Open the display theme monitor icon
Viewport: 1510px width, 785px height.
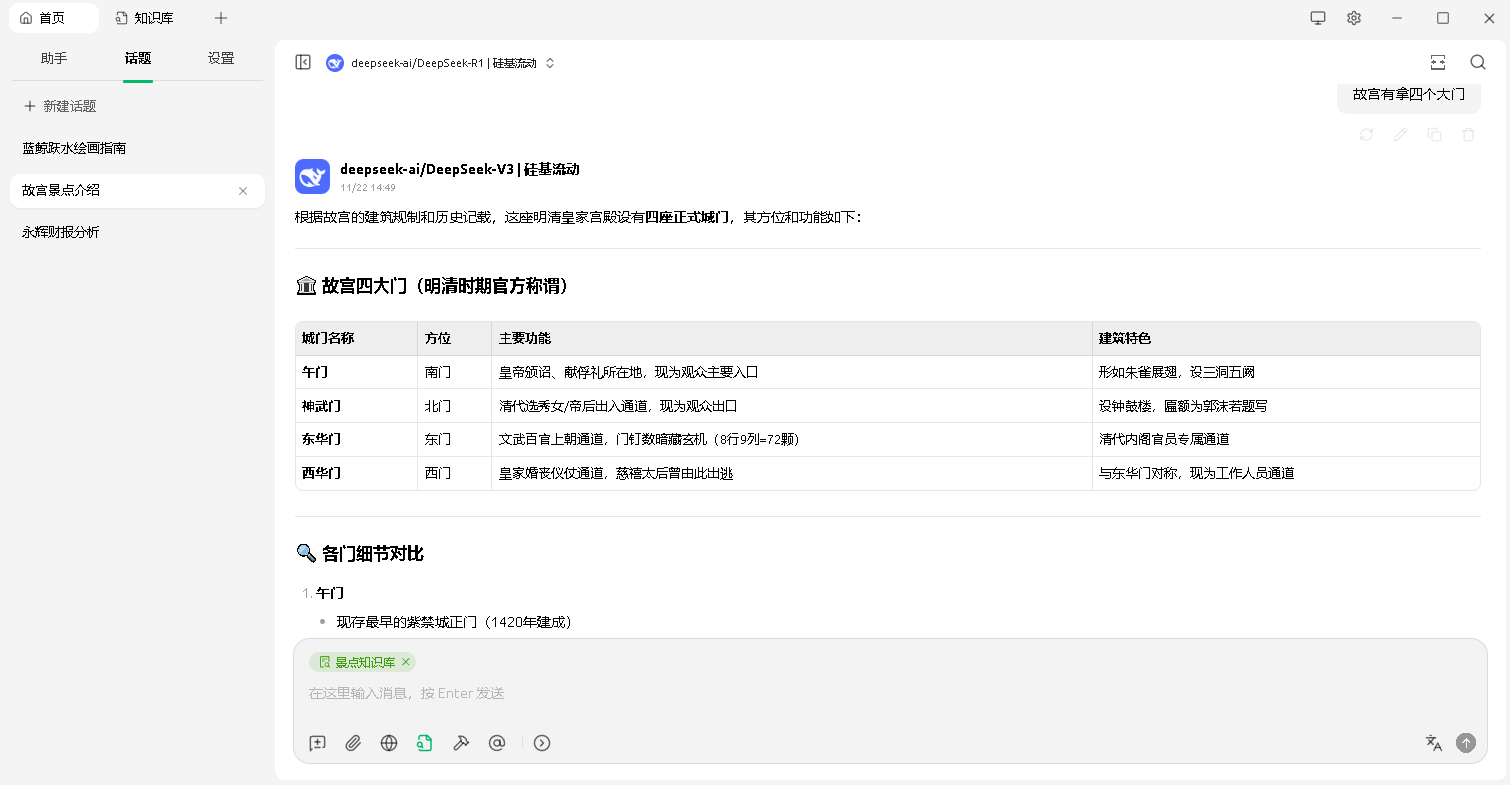[1318, 18]
